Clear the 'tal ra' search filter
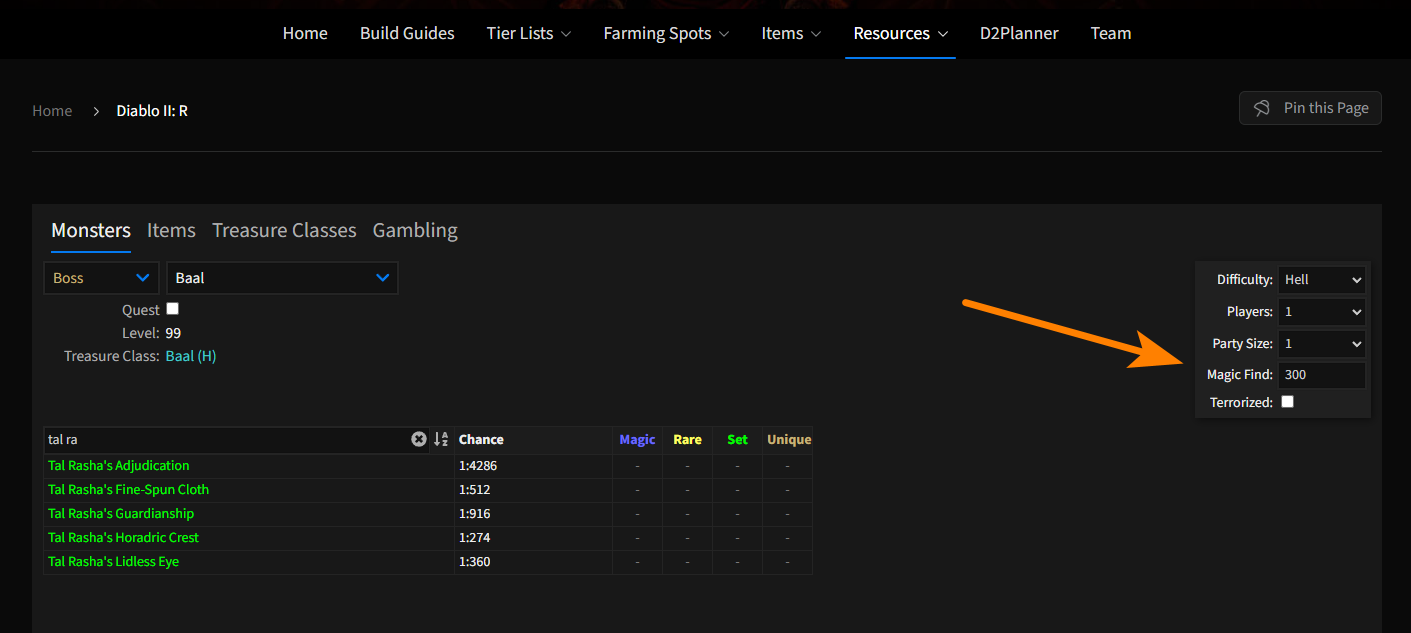Image resolution: width=1411 pixels, height=633 pixels. (419, 439)
